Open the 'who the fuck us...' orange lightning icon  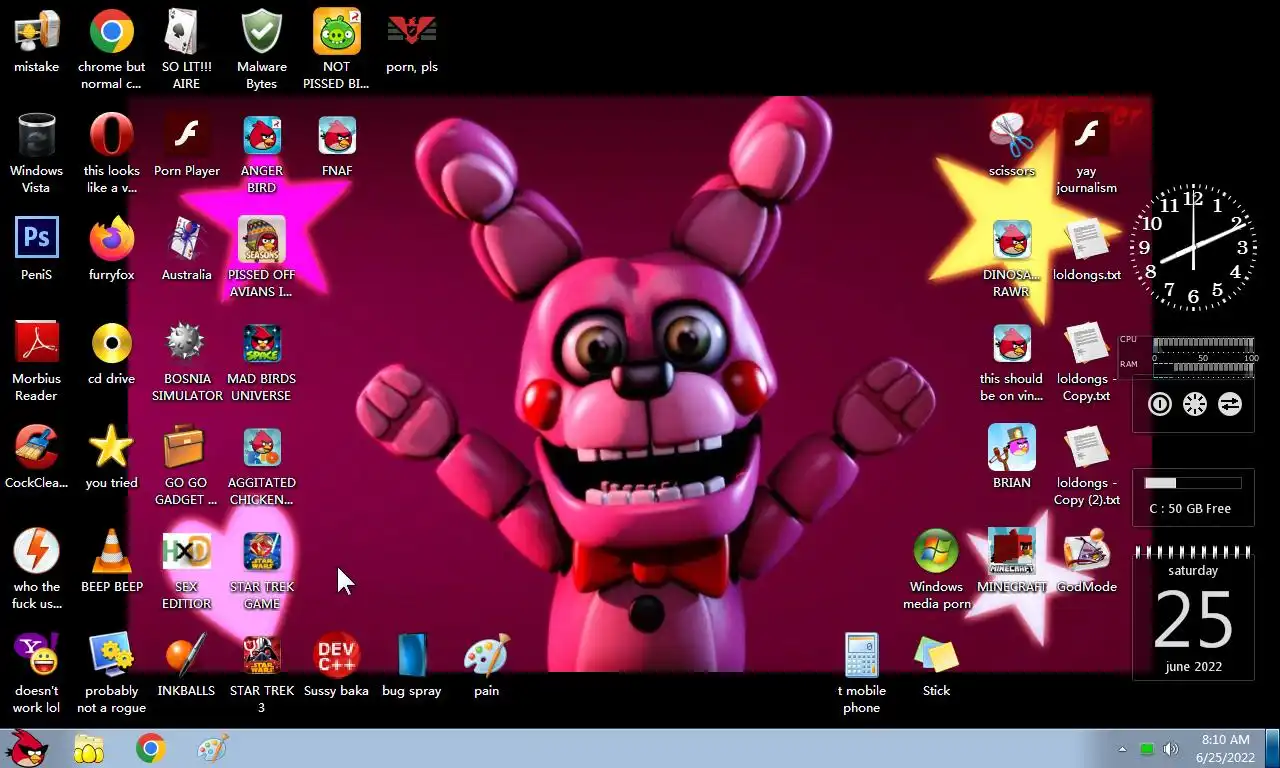click(x=36, y=551)
